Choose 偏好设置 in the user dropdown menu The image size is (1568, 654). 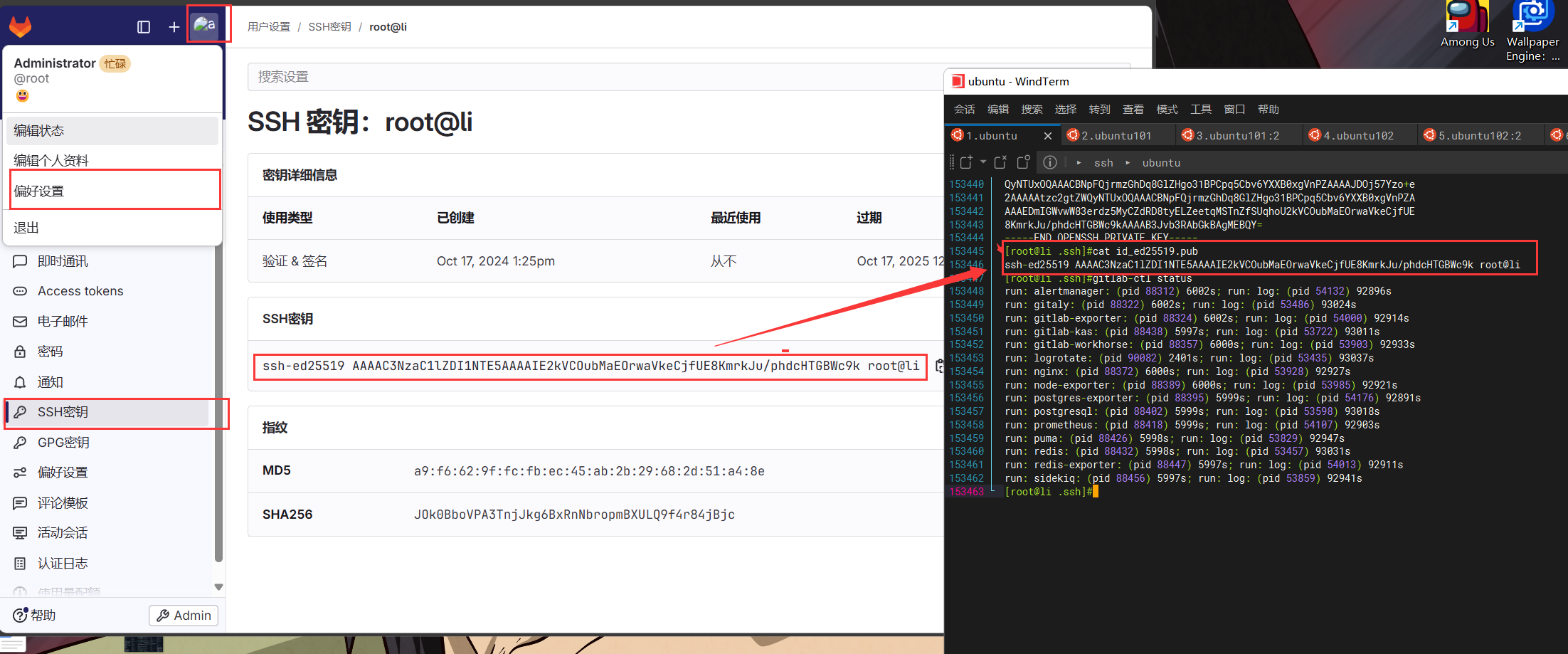[112, 191]
